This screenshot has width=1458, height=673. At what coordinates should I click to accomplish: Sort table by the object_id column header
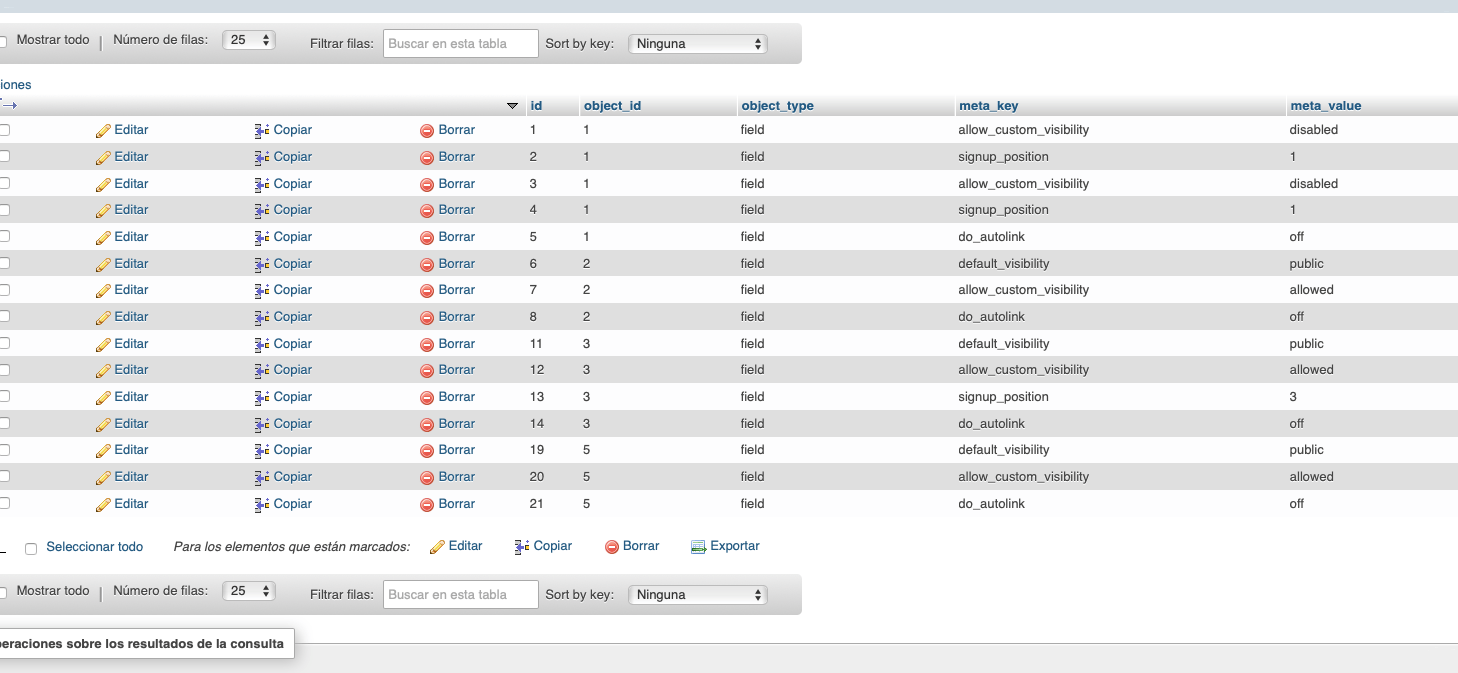tap(612, 106)
